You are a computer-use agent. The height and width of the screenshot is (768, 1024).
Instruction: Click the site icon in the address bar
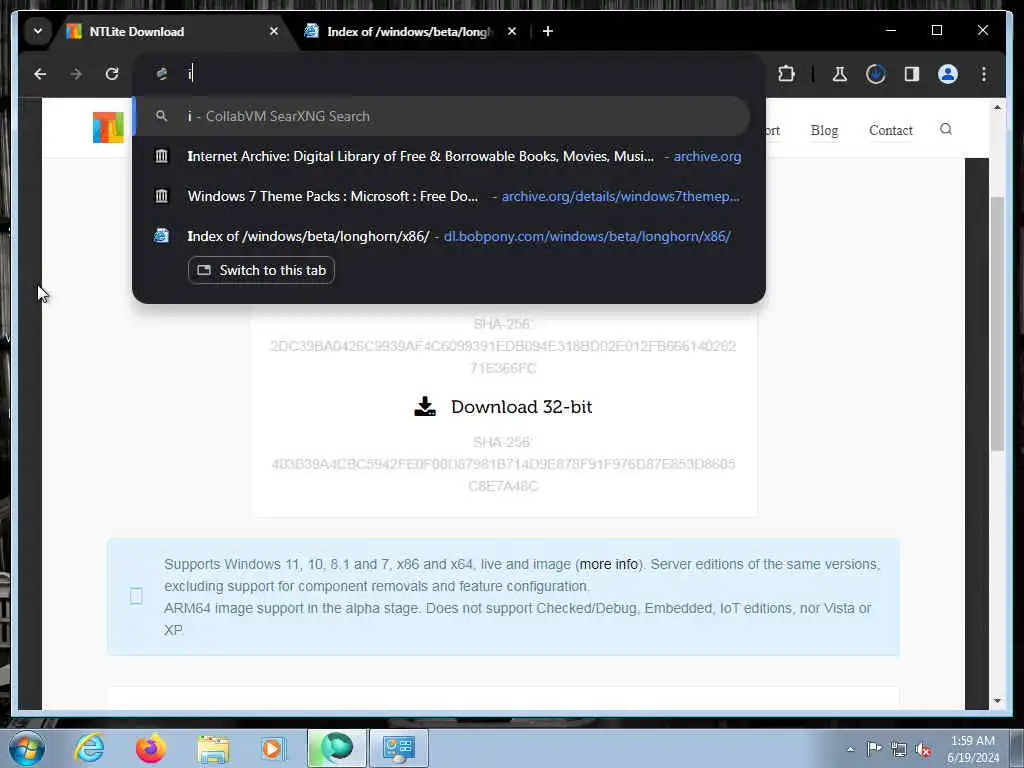162,74
